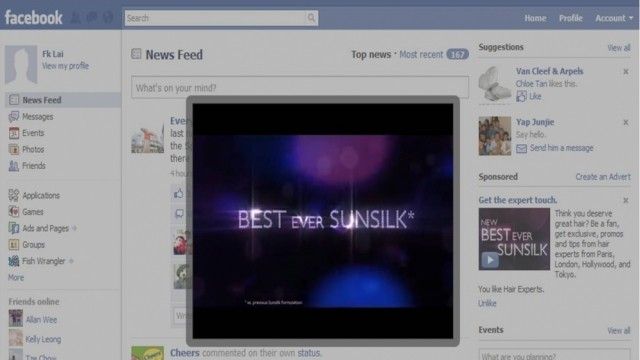Click the 367 new stories badge
Screen dimensions: 640x360
tap(457, 54)
